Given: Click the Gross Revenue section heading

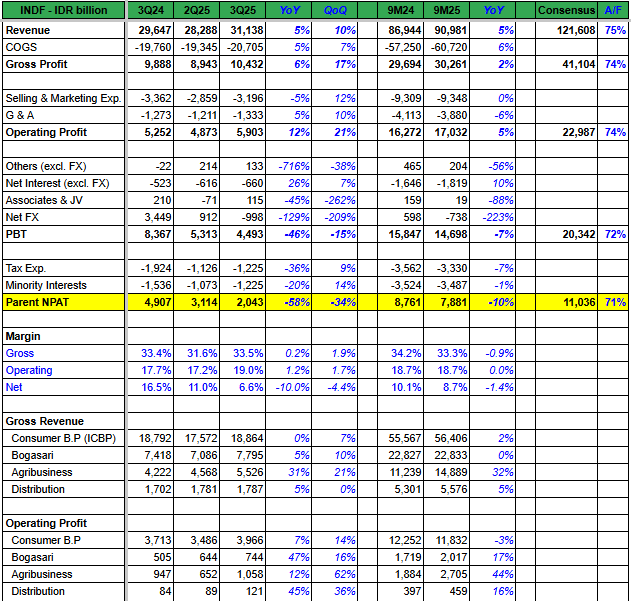Looking at the screenshot, I should (x=44, y=421).
